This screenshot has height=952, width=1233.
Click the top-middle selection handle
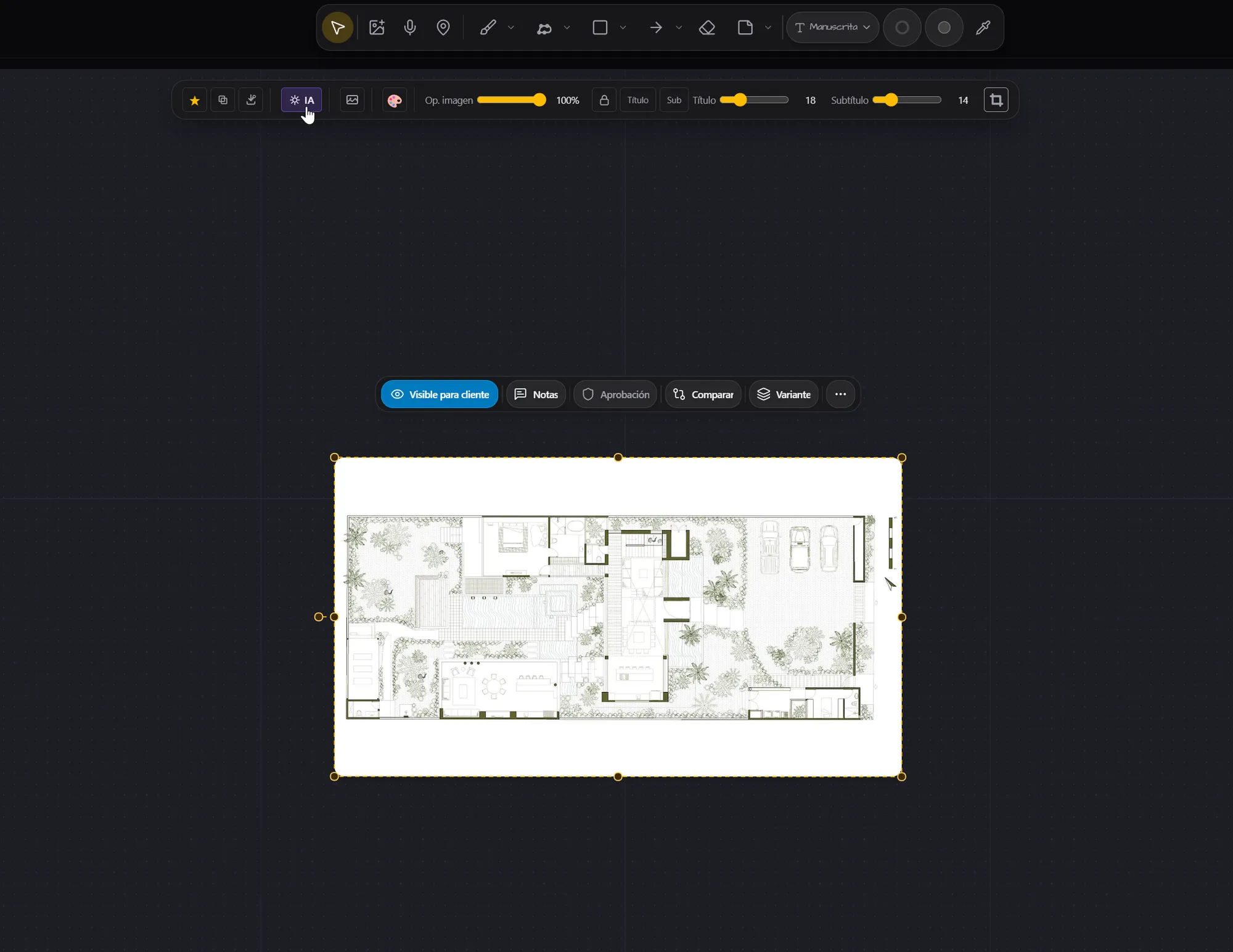[618, 457]
